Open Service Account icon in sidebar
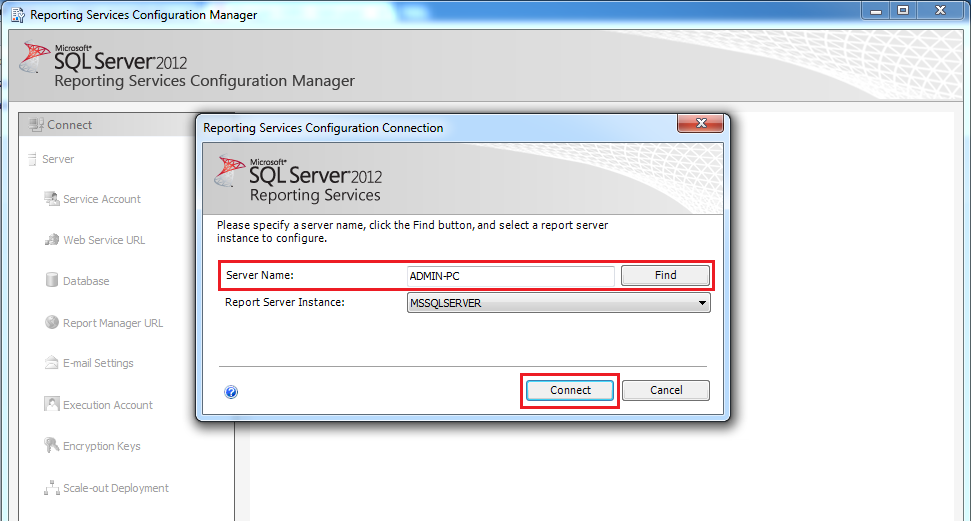The image size is (971, 521). tap(51, 199)
